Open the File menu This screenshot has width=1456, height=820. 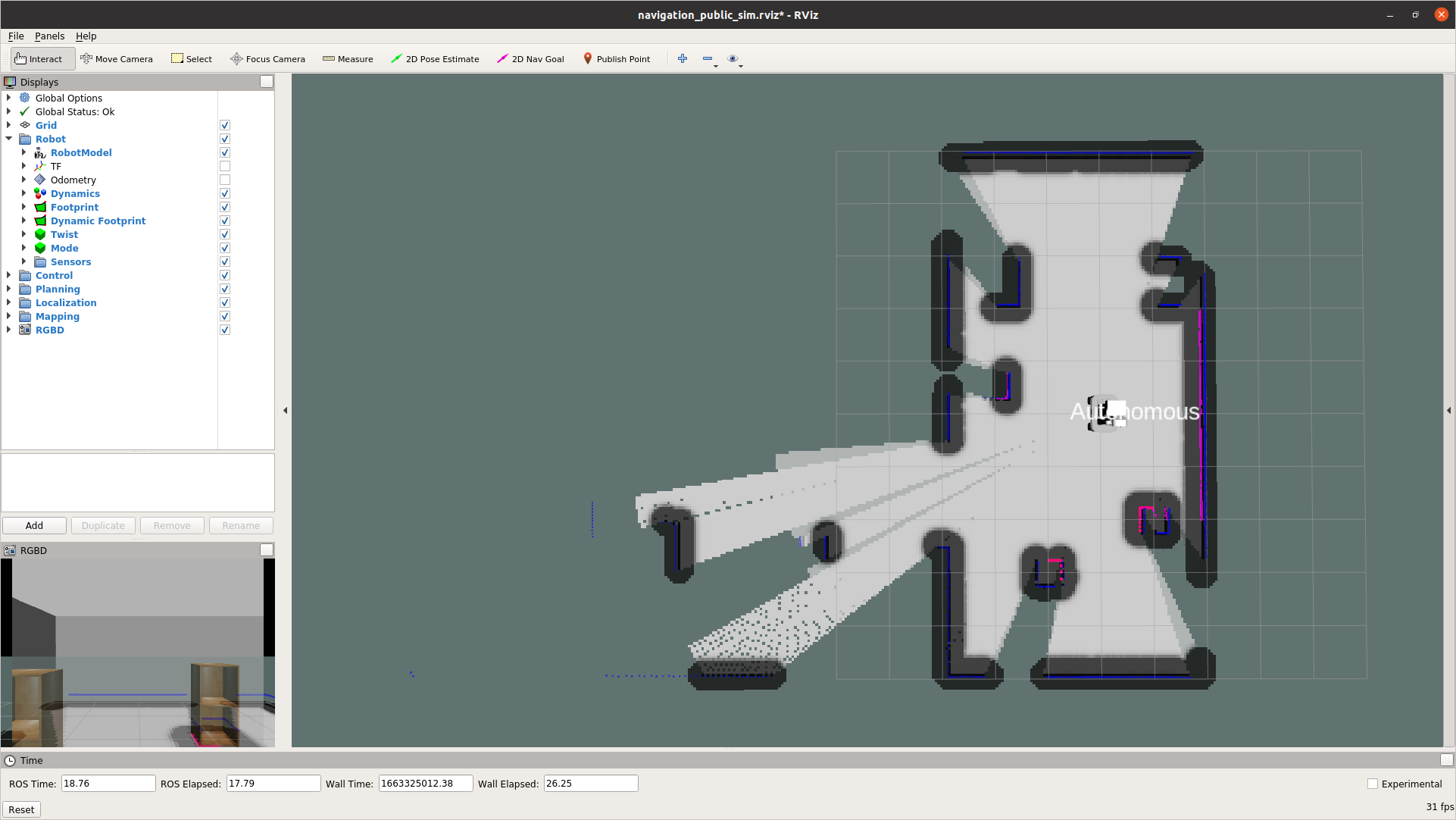click(x=16, y=36)
